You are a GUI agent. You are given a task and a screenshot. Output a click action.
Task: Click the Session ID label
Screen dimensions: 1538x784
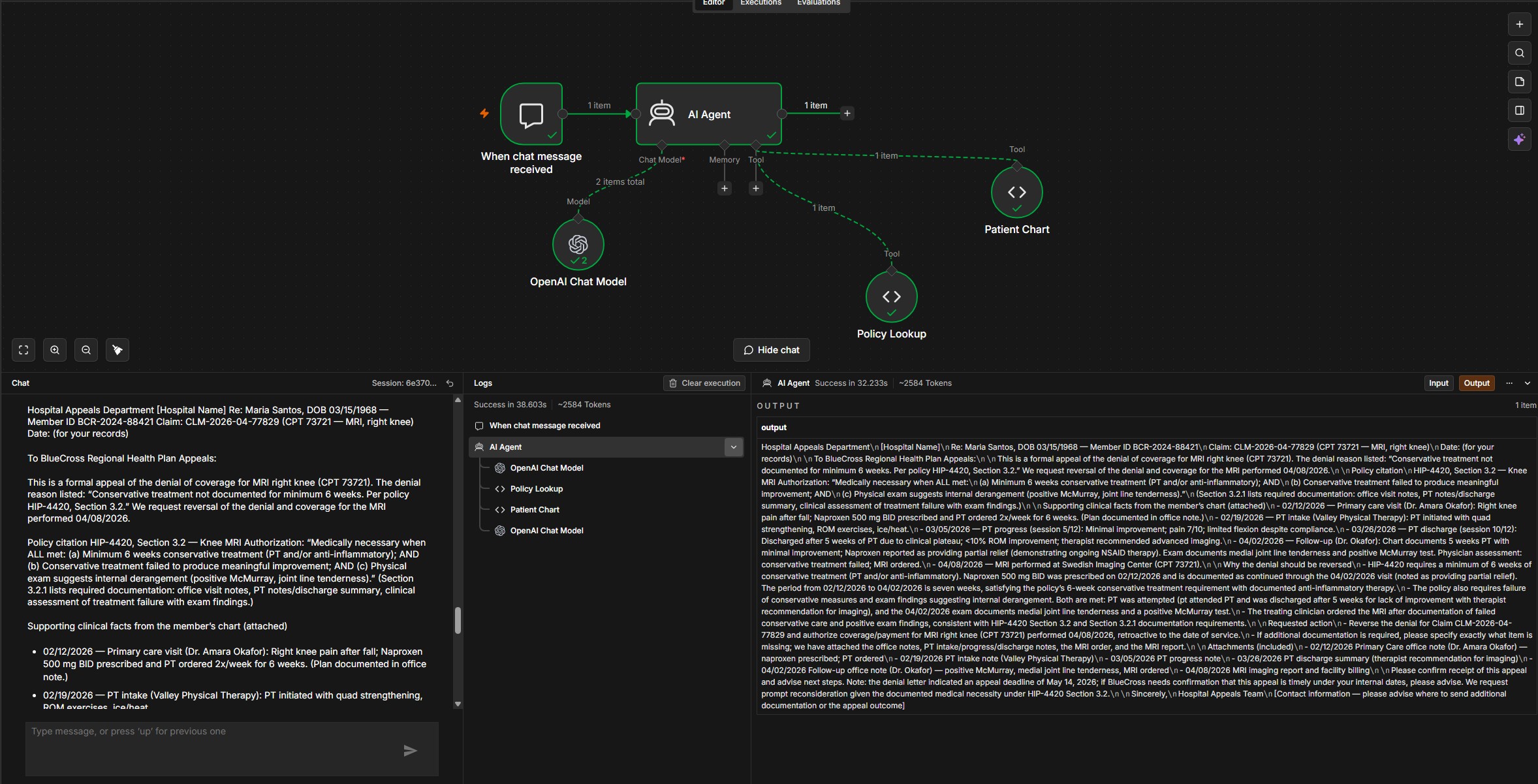coord(404,383)
